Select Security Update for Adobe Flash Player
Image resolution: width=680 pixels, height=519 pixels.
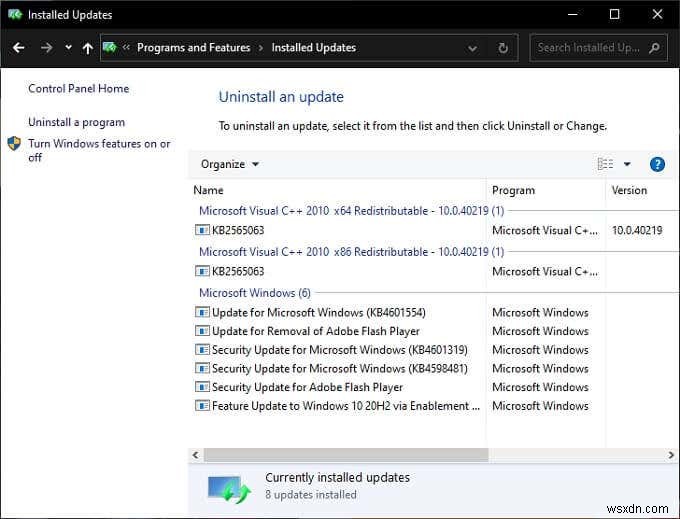(307, 387)
